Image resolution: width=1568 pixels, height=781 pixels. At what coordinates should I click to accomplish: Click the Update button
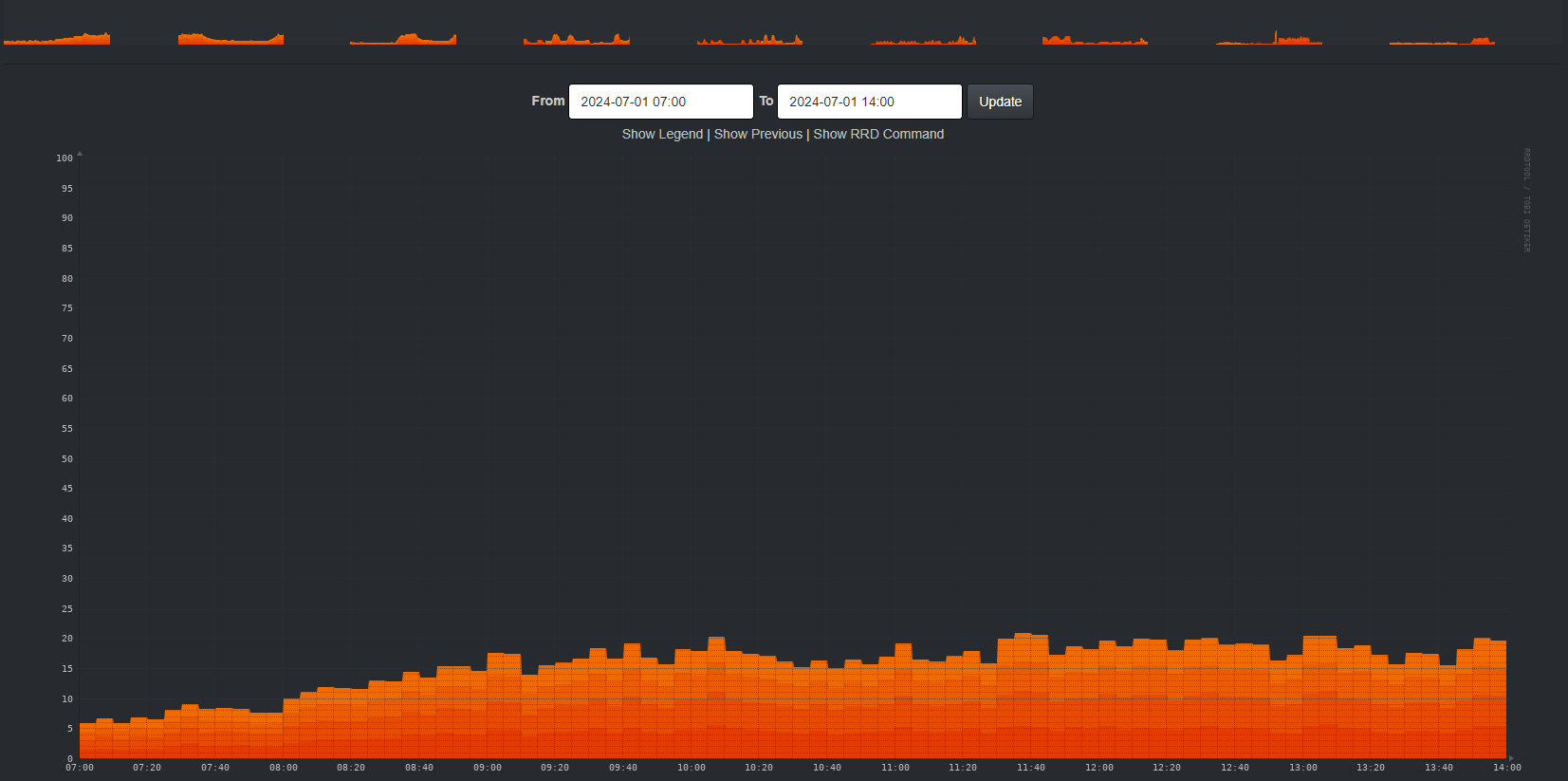(1000, 102)
